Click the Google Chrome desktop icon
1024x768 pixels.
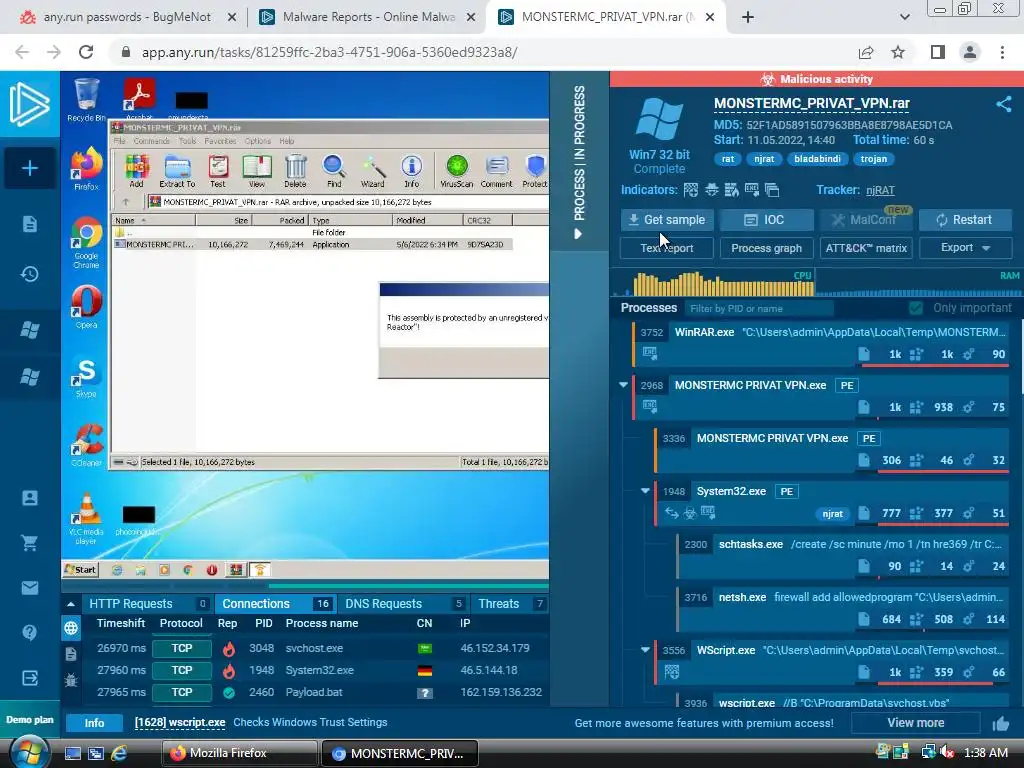tap(86, 242)
